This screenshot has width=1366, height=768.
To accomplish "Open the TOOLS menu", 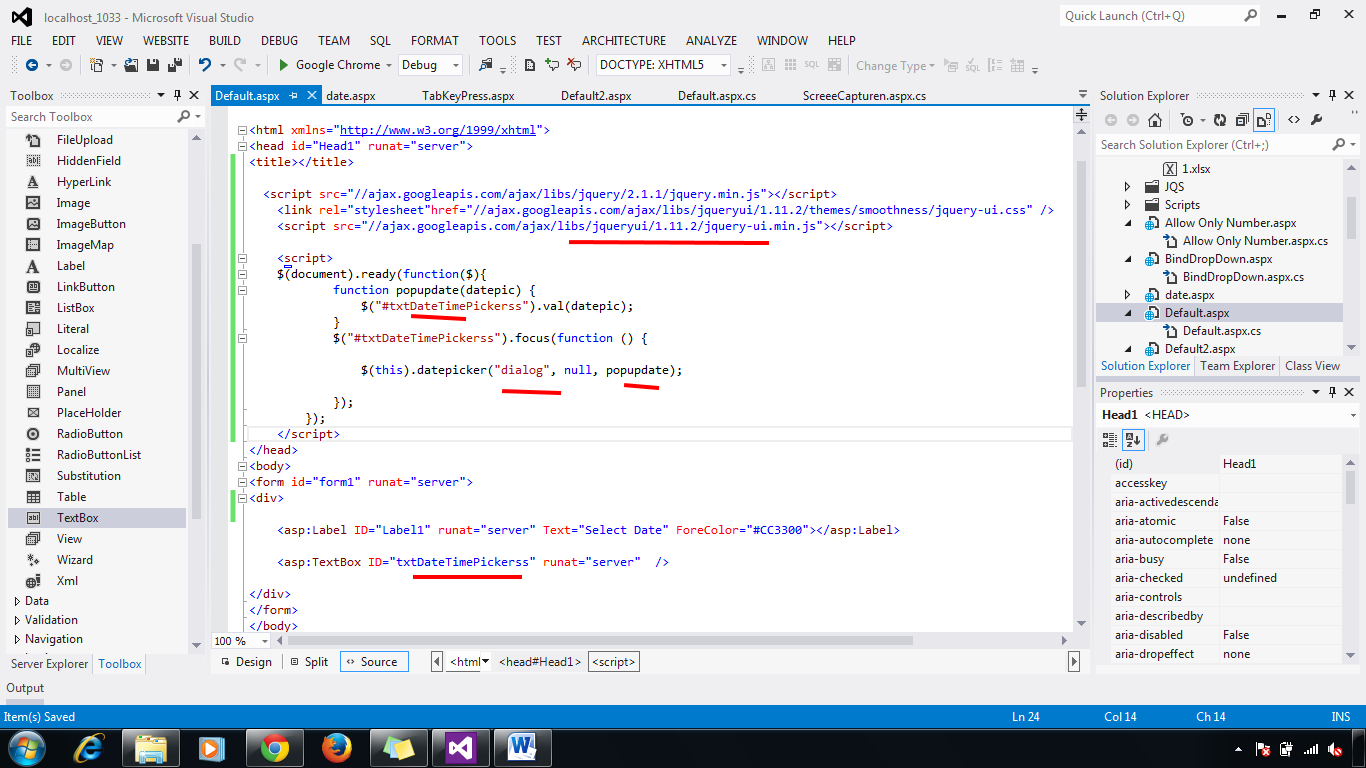I will pos(497,40).
